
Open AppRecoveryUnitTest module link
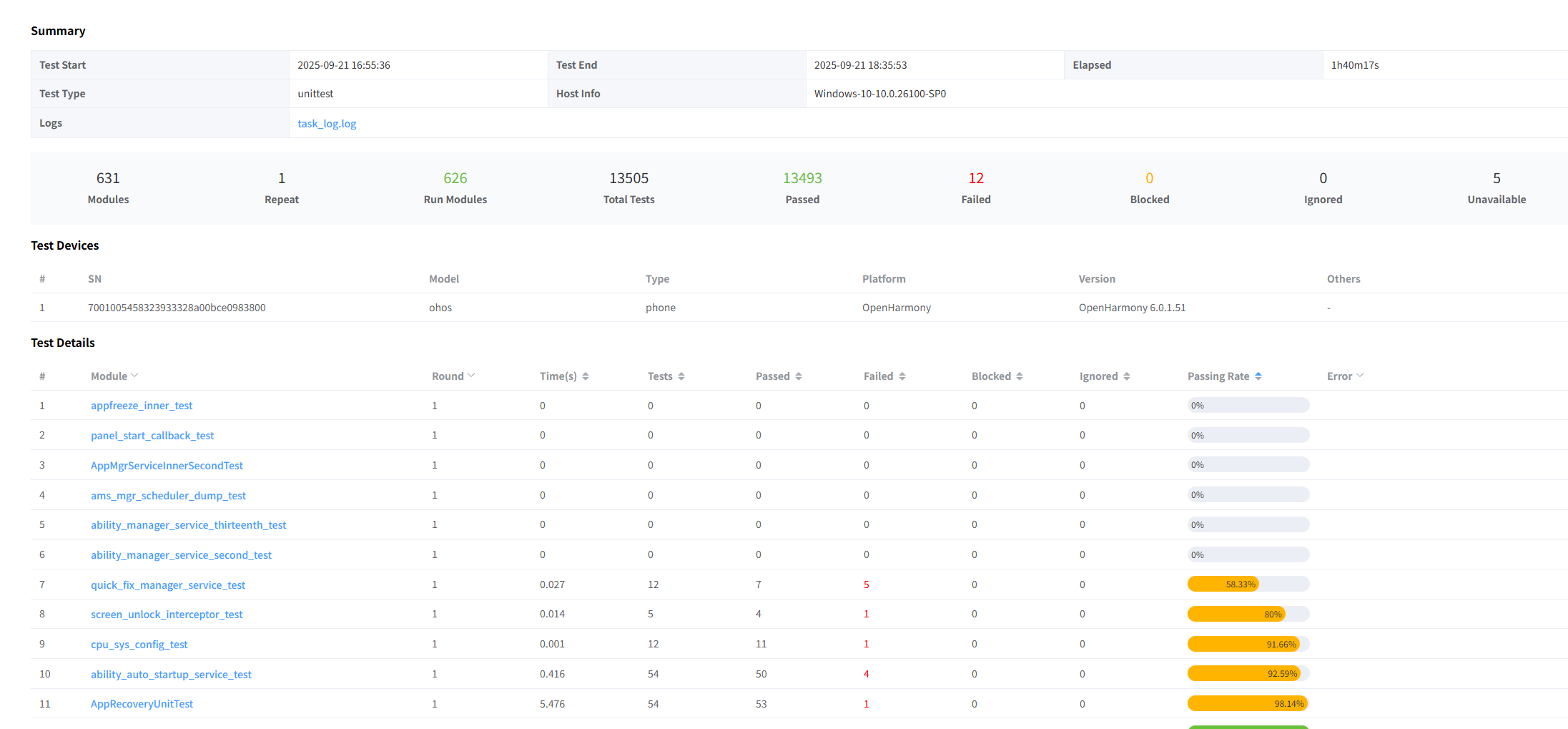click(142, 704)
